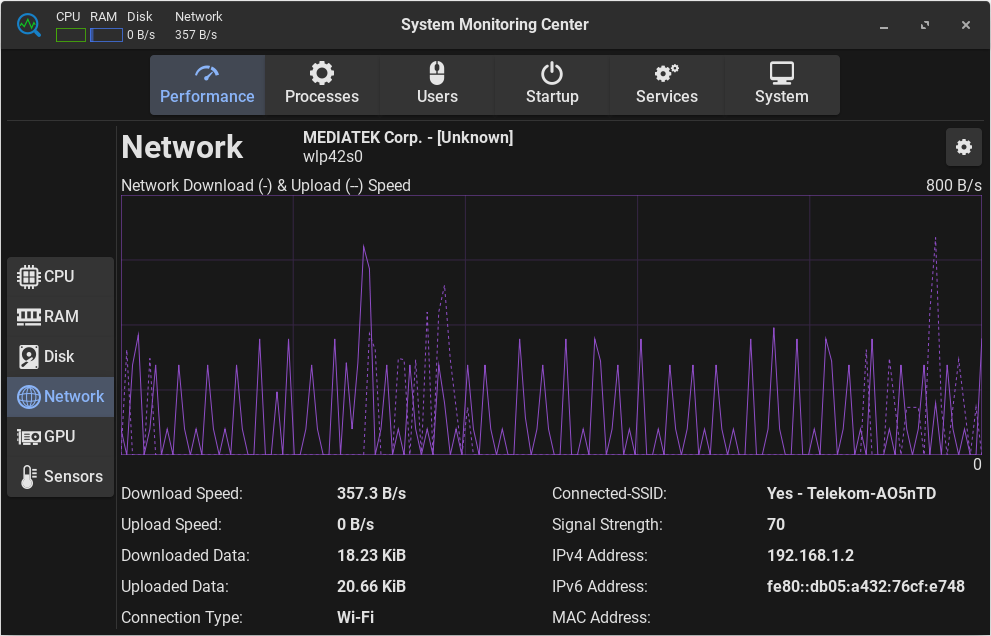Click the System Monitoring Center app logo icon
This screenshot has height=636, width=991.
coord(29,25)
